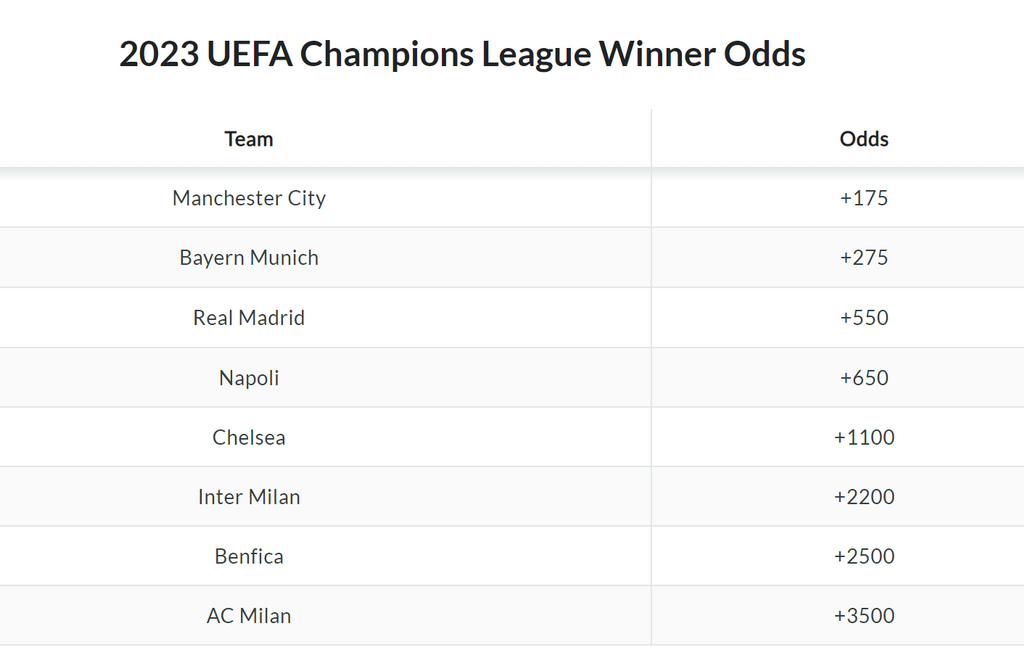Click the +2200 odds value

(x=864, y=497)
